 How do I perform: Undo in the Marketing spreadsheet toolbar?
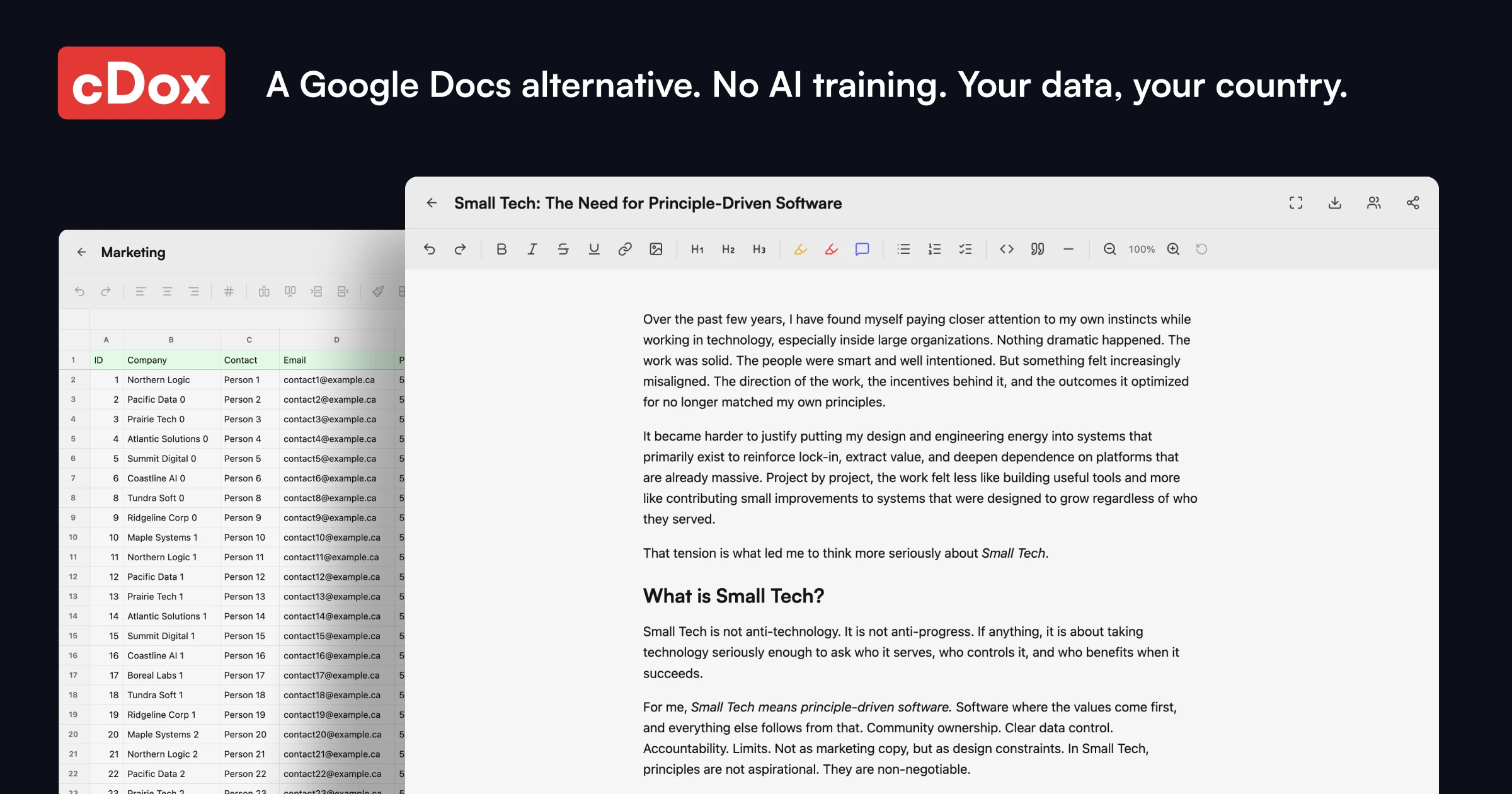pyautogui.click(x=79, y=291)
